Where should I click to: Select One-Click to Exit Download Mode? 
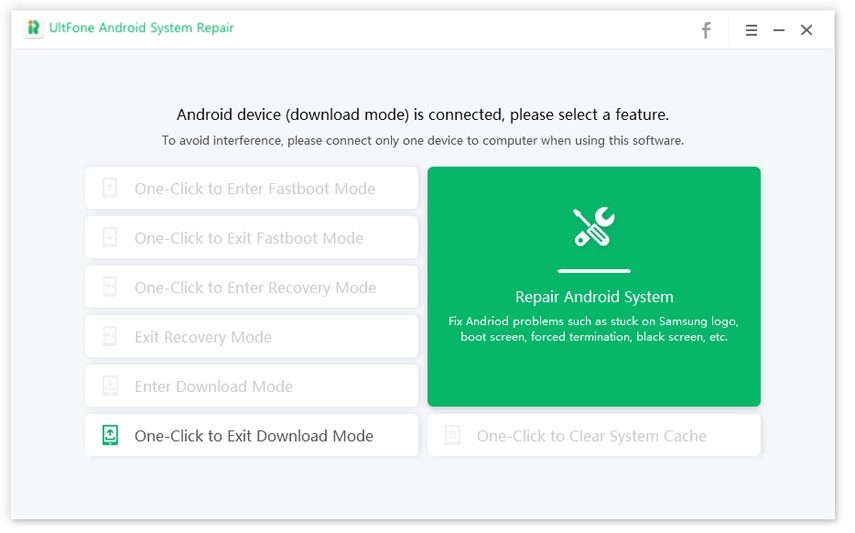(253, 436)
